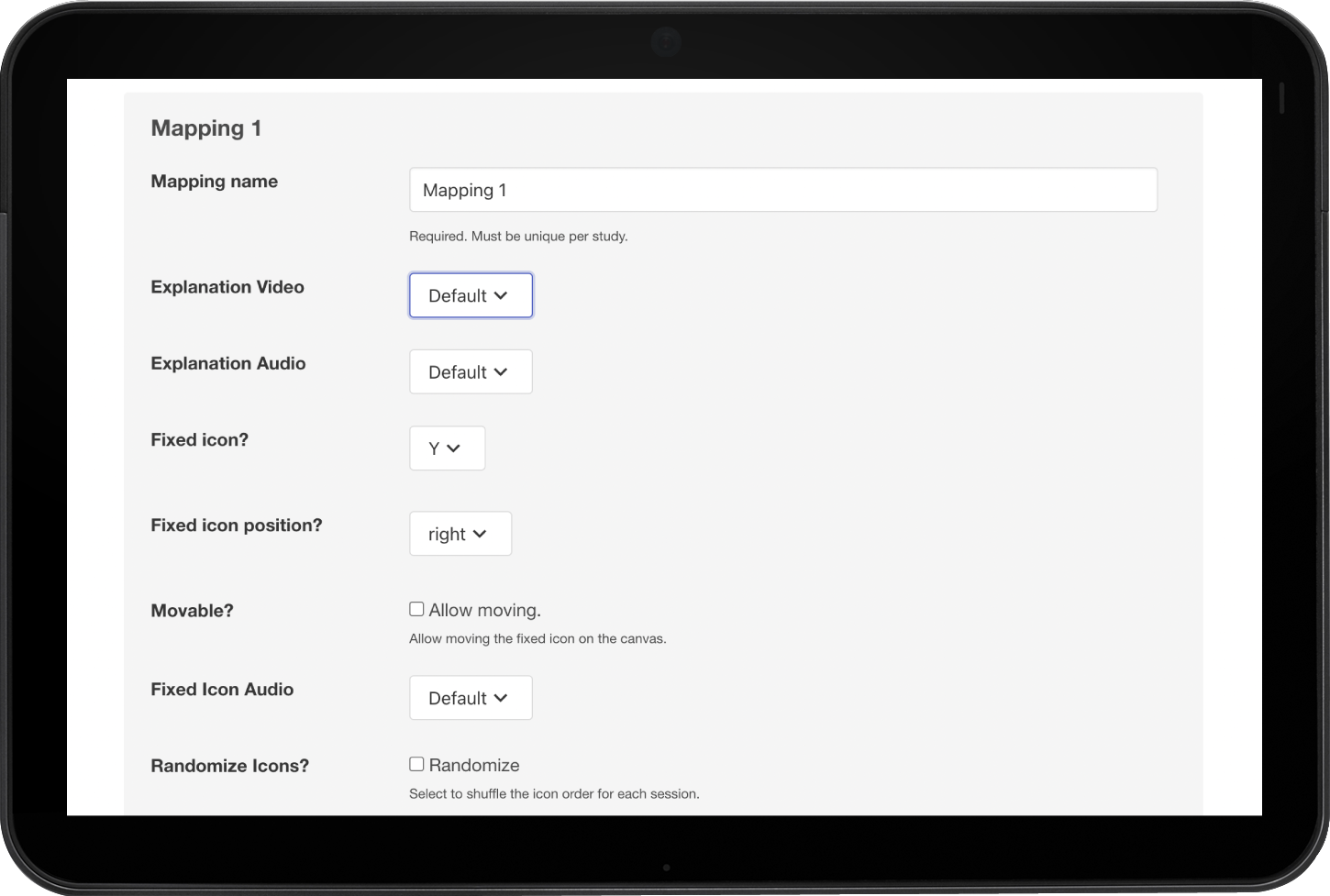Screen dimensions: 1330x896
Task: Open the Explanation Video dropdown
Action: click(471, 295)
